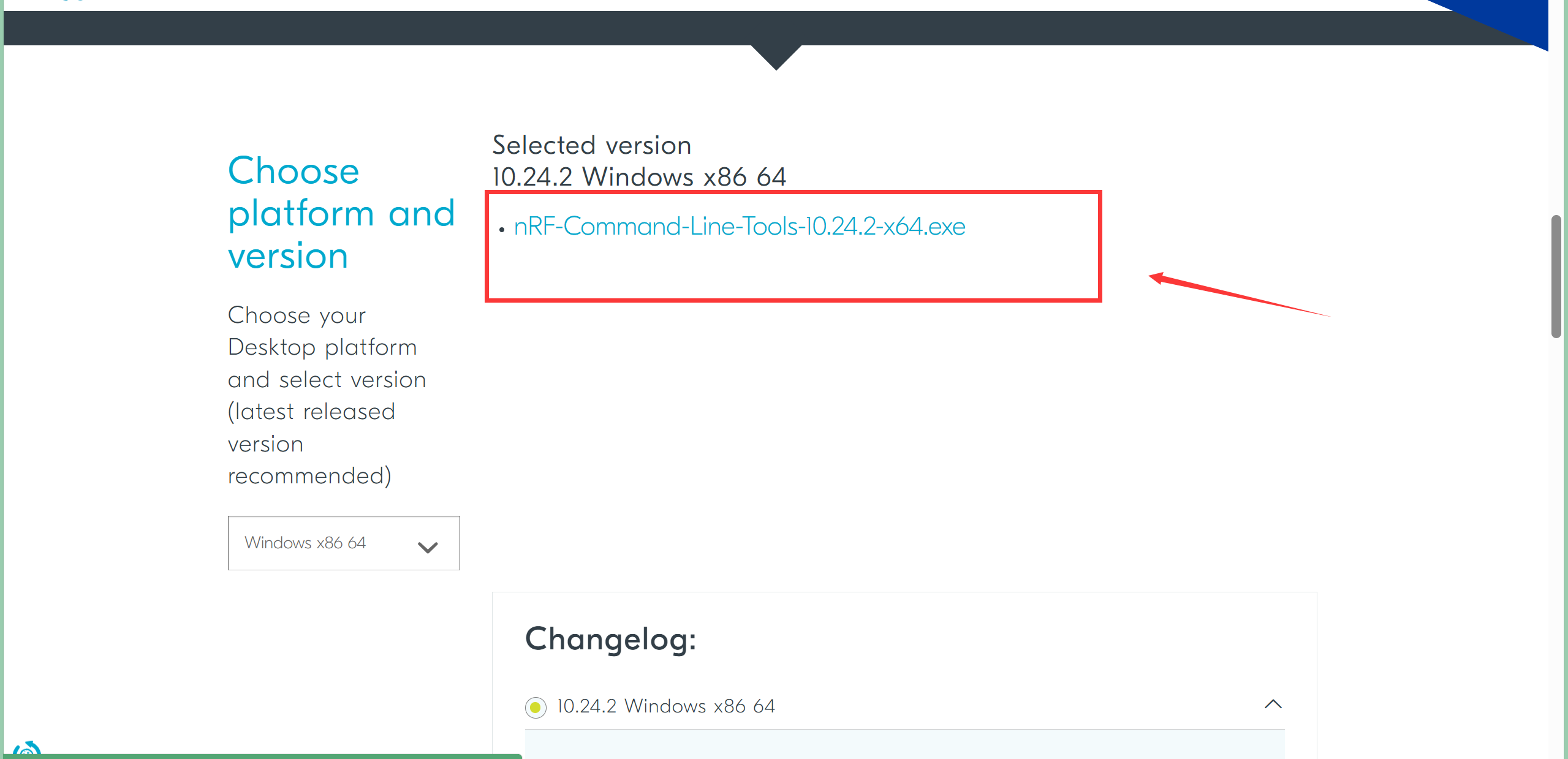
Task: Expand the platform version selection list
Action: point(343,543)
